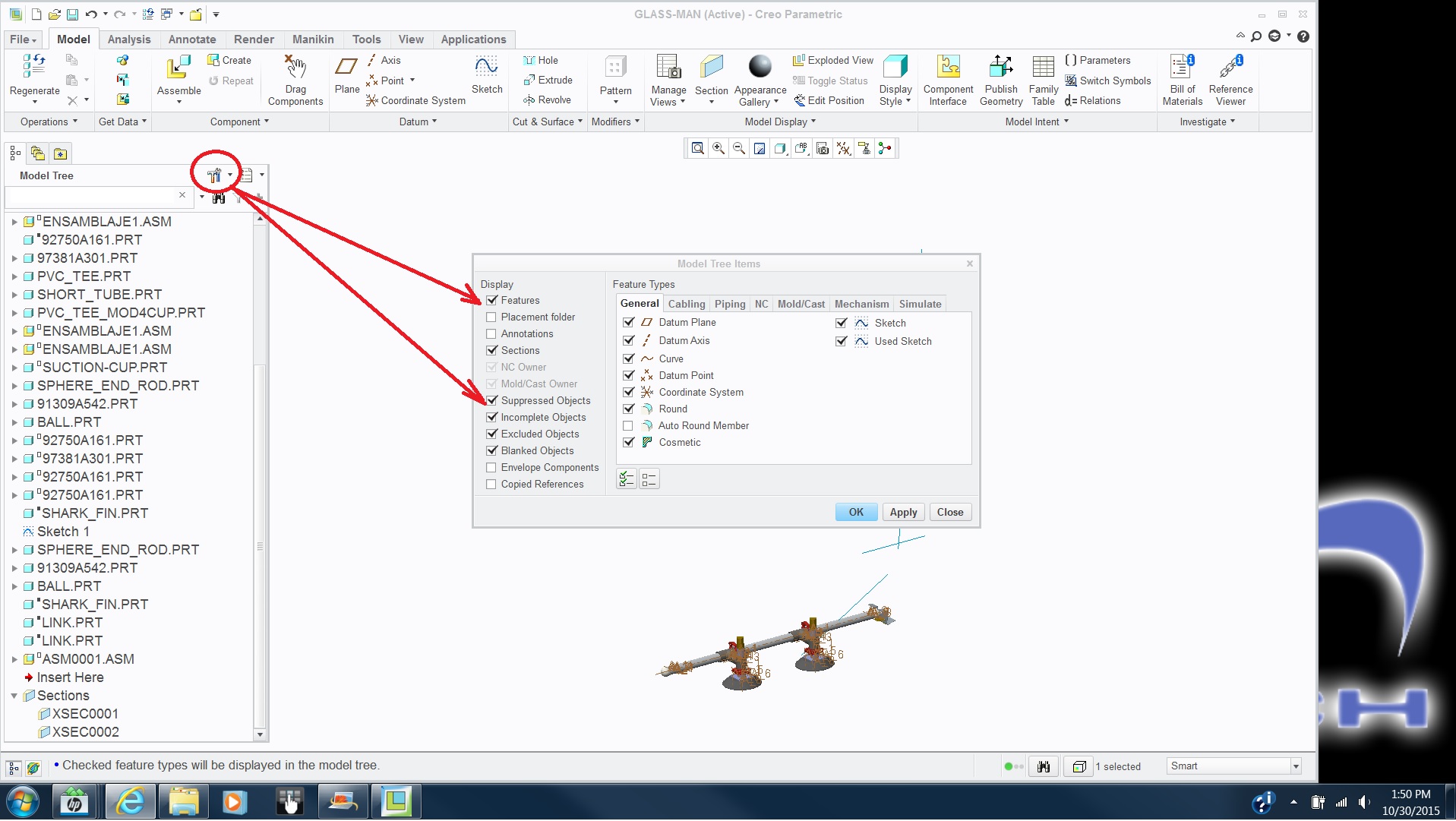
Task: Click the Regenerate icon in the ribbon
Action: click(x=34, y=66)
